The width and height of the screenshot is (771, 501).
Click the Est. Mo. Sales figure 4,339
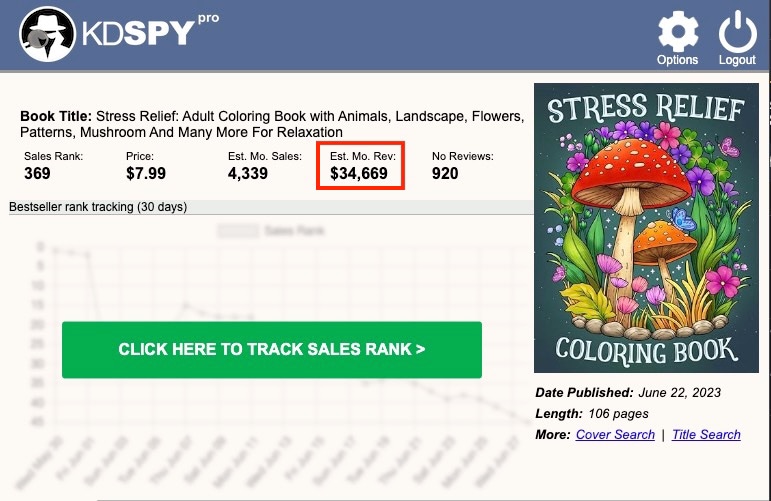pos(248,174)
